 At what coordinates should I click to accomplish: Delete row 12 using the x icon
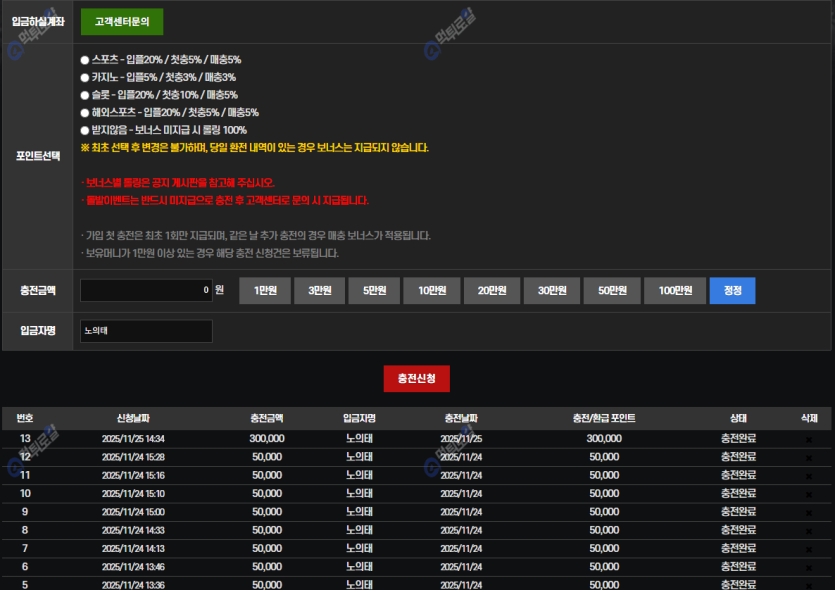pos(809,457)
